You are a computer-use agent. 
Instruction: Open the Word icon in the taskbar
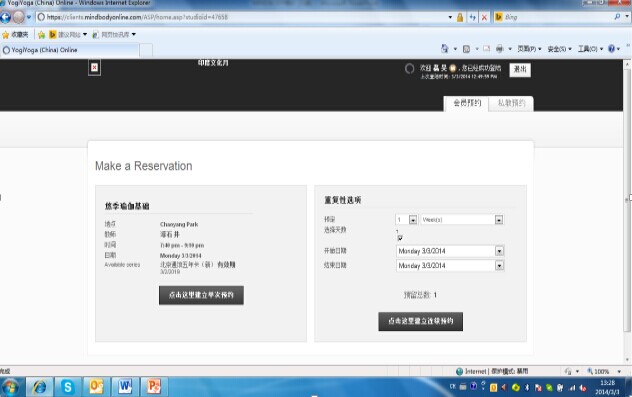125,387
